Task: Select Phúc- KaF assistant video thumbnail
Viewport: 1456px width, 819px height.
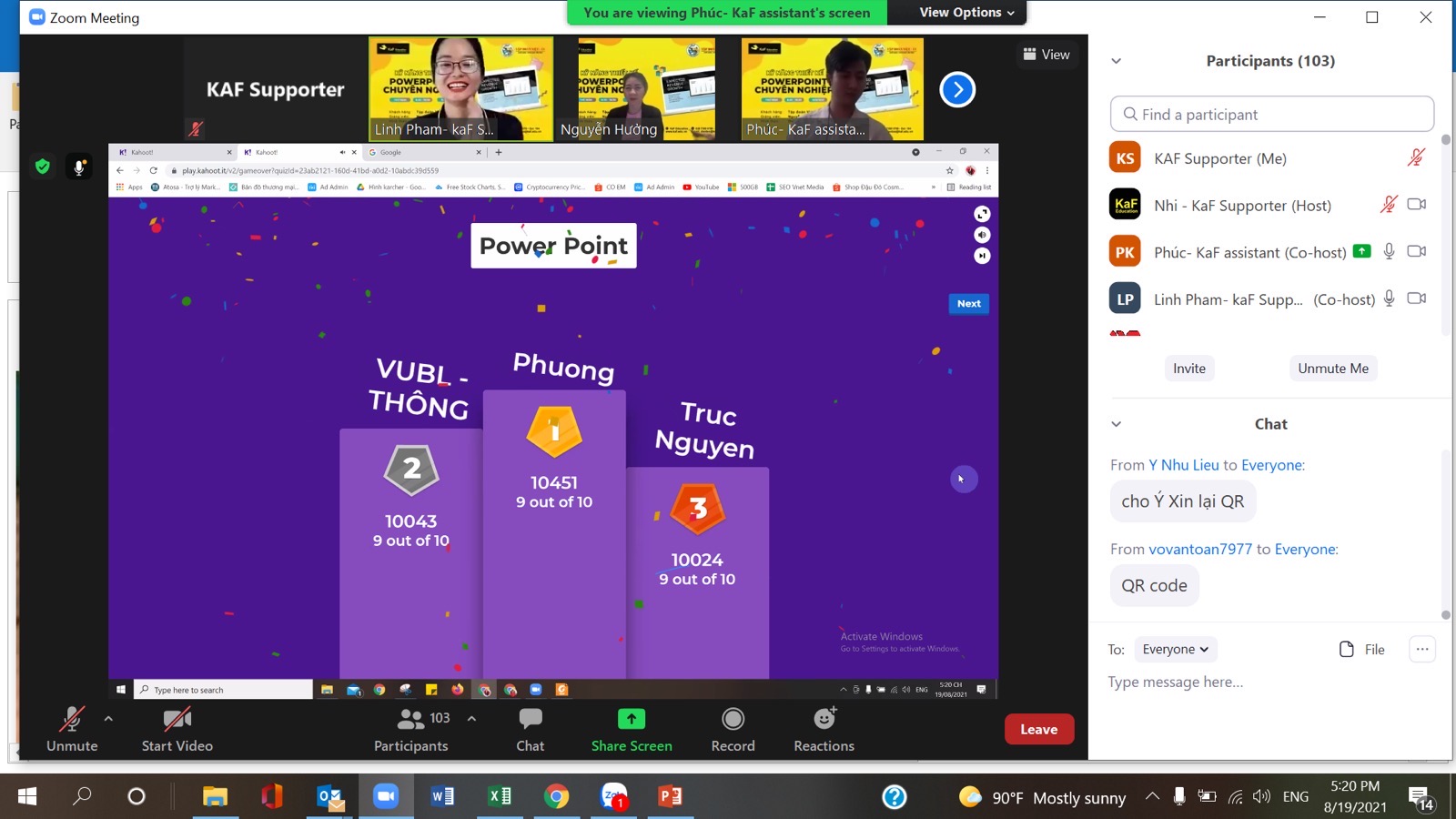Action: 833,88
